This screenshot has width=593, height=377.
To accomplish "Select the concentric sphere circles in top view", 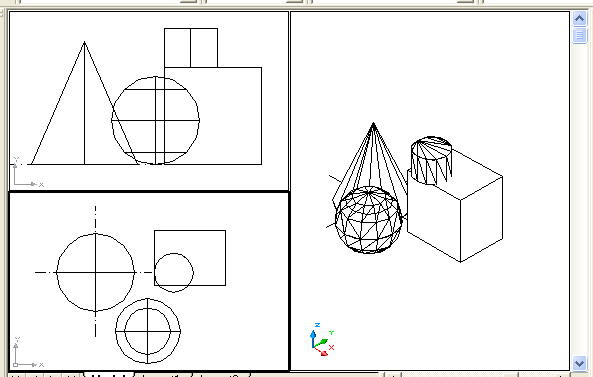I will coord(147,331).
